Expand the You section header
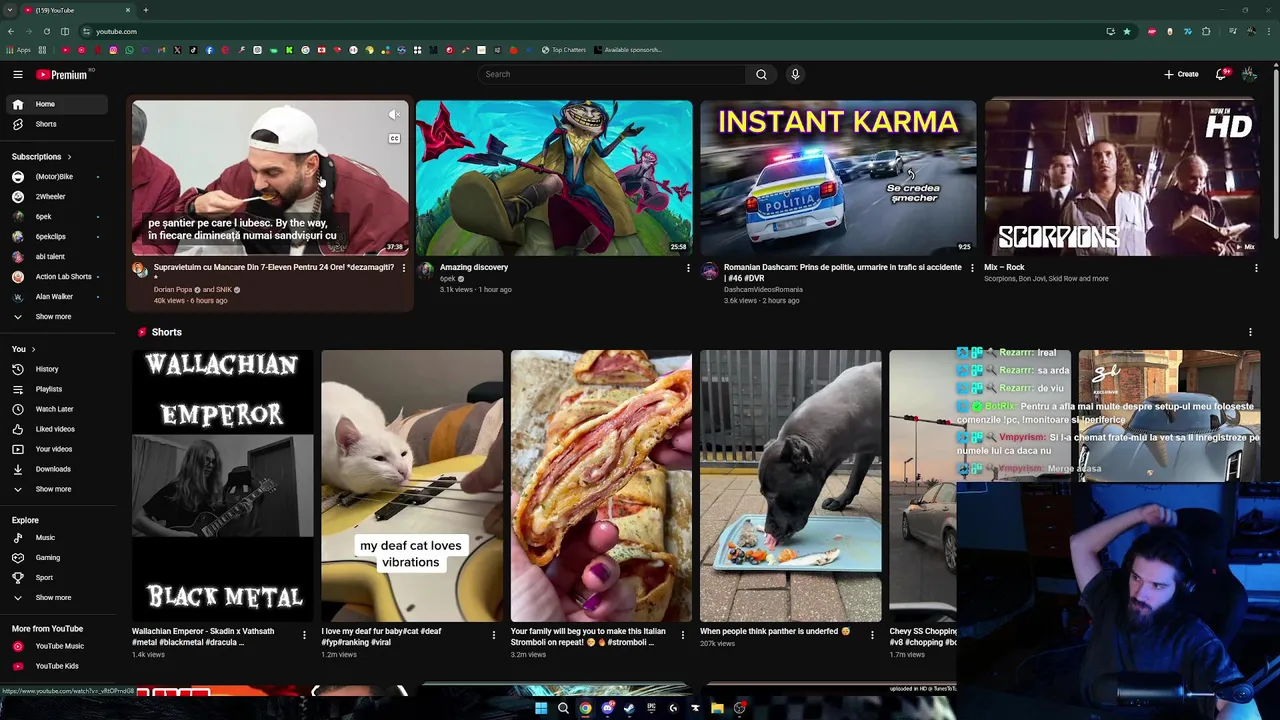 pos(23,349)
